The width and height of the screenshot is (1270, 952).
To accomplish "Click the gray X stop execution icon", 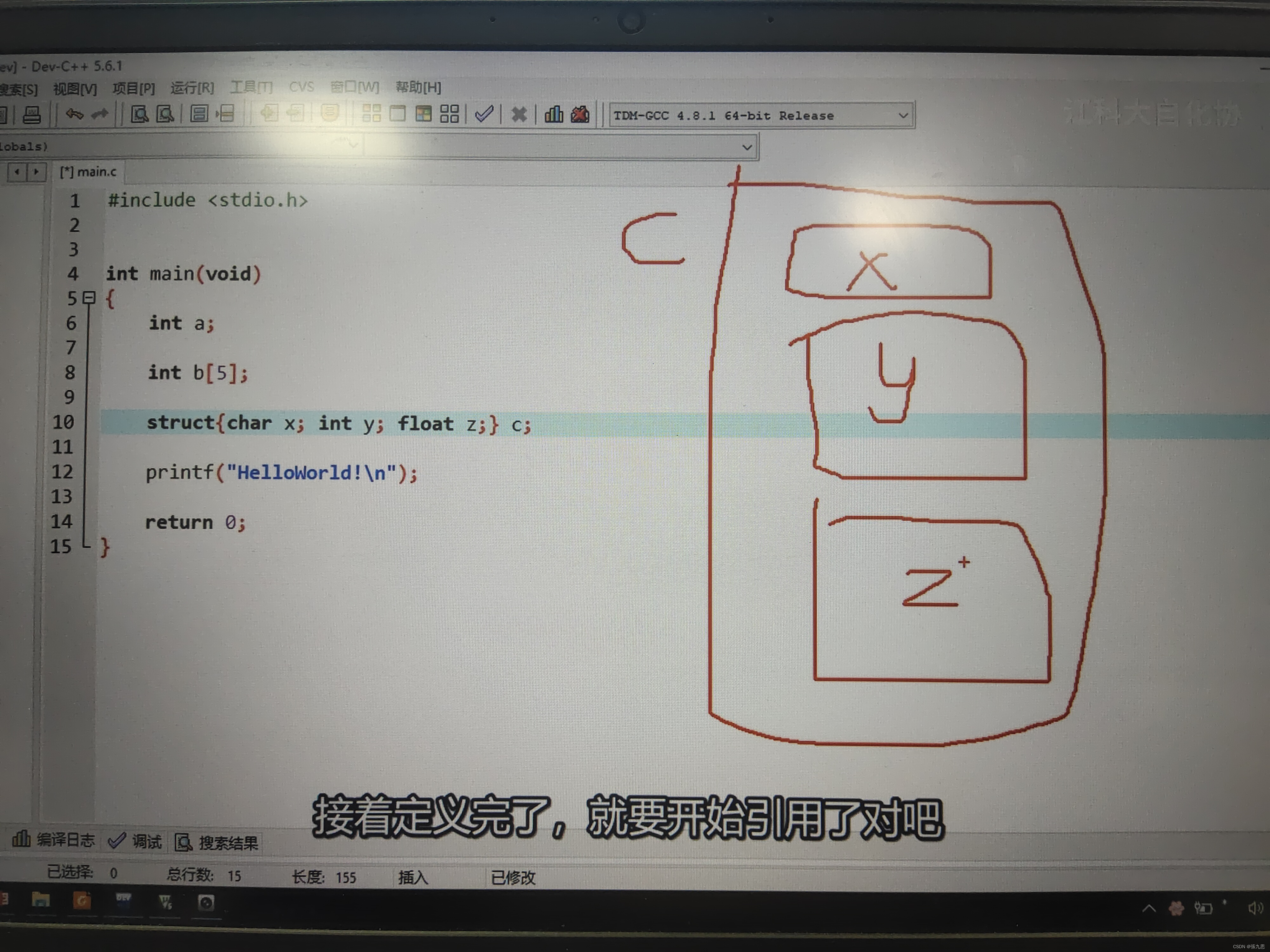I will coord(519,114).
